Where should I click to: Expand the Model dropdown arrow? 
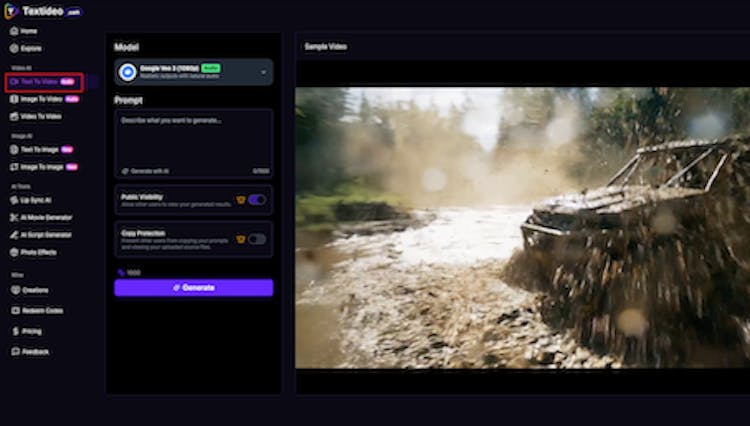click(264, 72)
